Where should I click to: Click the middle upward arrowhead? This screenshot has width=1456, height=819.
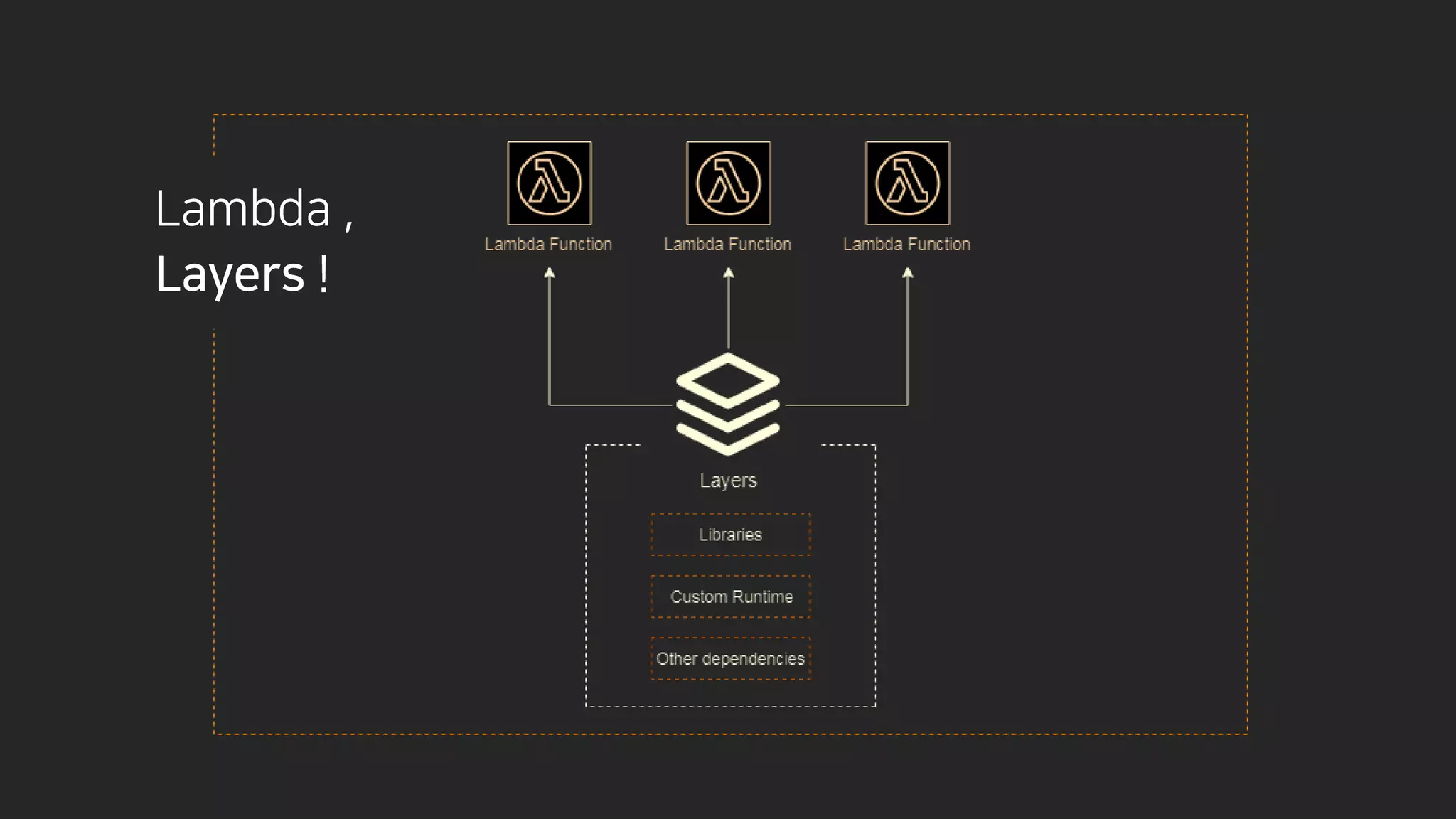[728, 273]
